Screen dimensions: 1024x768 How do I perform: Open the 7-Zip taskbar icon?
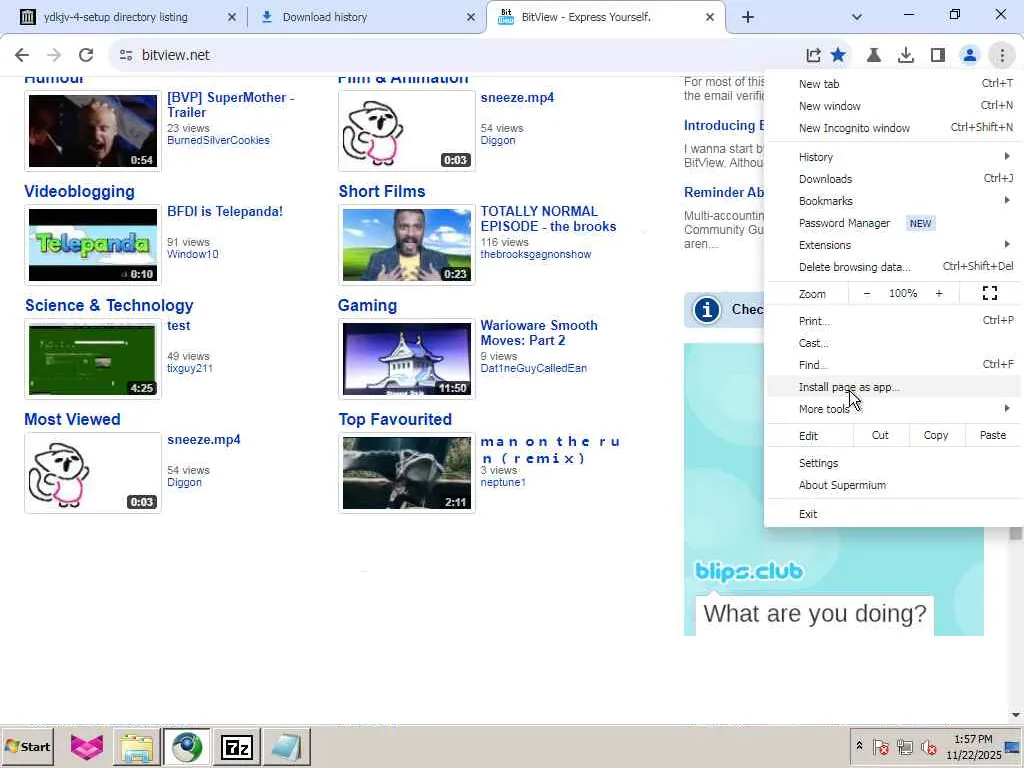pyautogui.click(x=236, y=746)
